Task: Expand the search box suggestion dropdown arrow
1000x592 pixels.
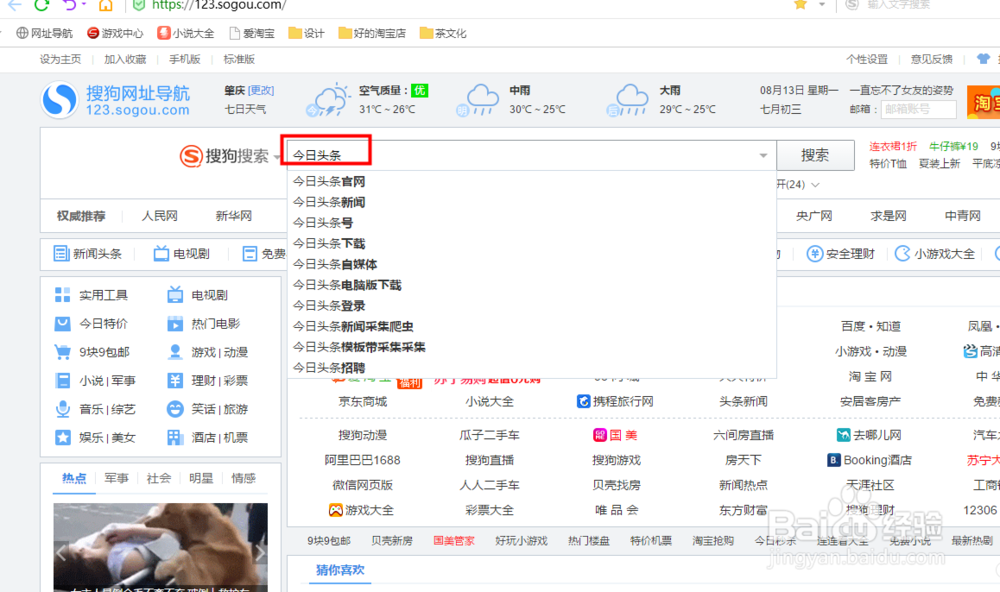Action: (x=763, y=156)
